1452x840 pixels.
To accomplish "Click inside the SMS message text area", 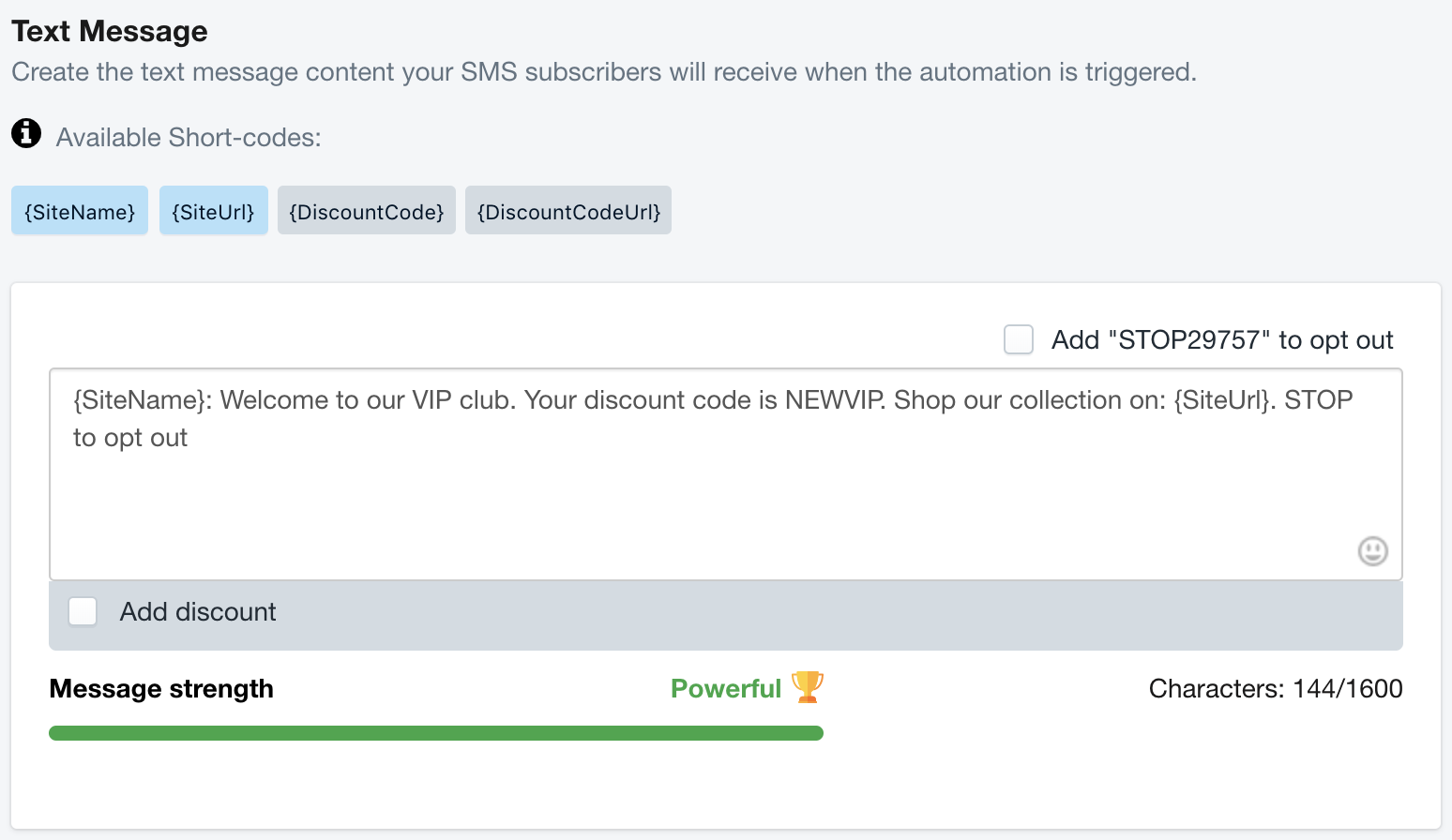I will coord(726,474).
